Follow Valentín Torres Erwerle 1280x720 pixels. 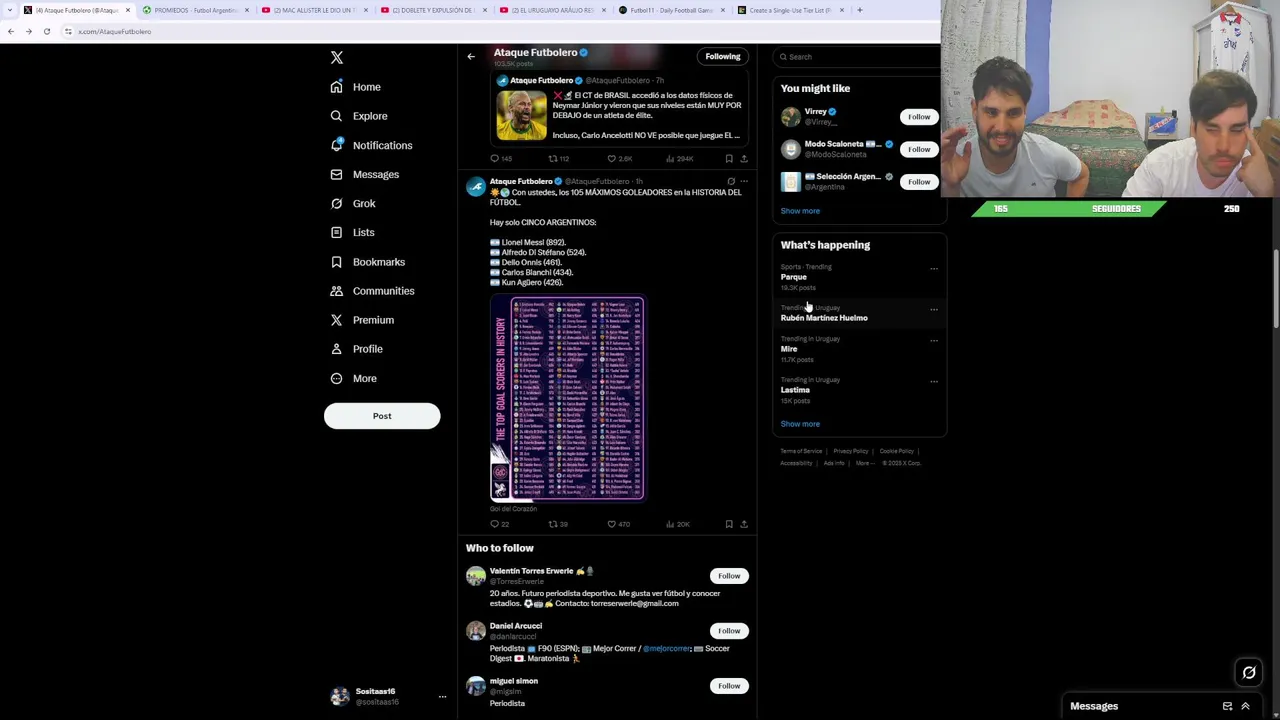click(729, 576)
